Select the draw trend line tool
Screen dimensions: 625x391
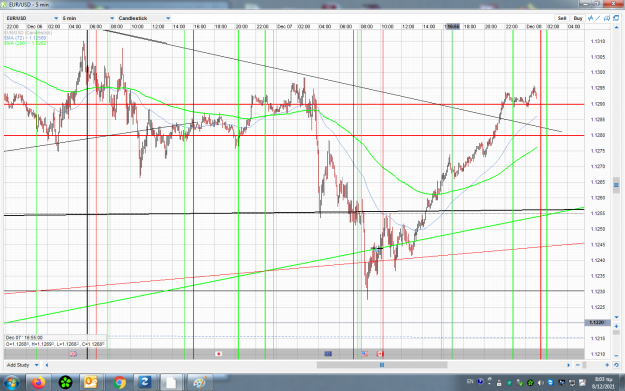598,18
